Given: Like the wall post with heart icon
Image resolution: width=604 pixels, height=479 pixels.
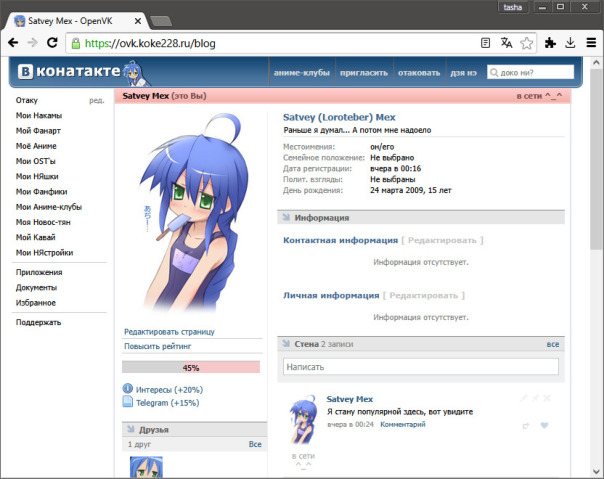Looking at the screenshot, I should [544, 425].
